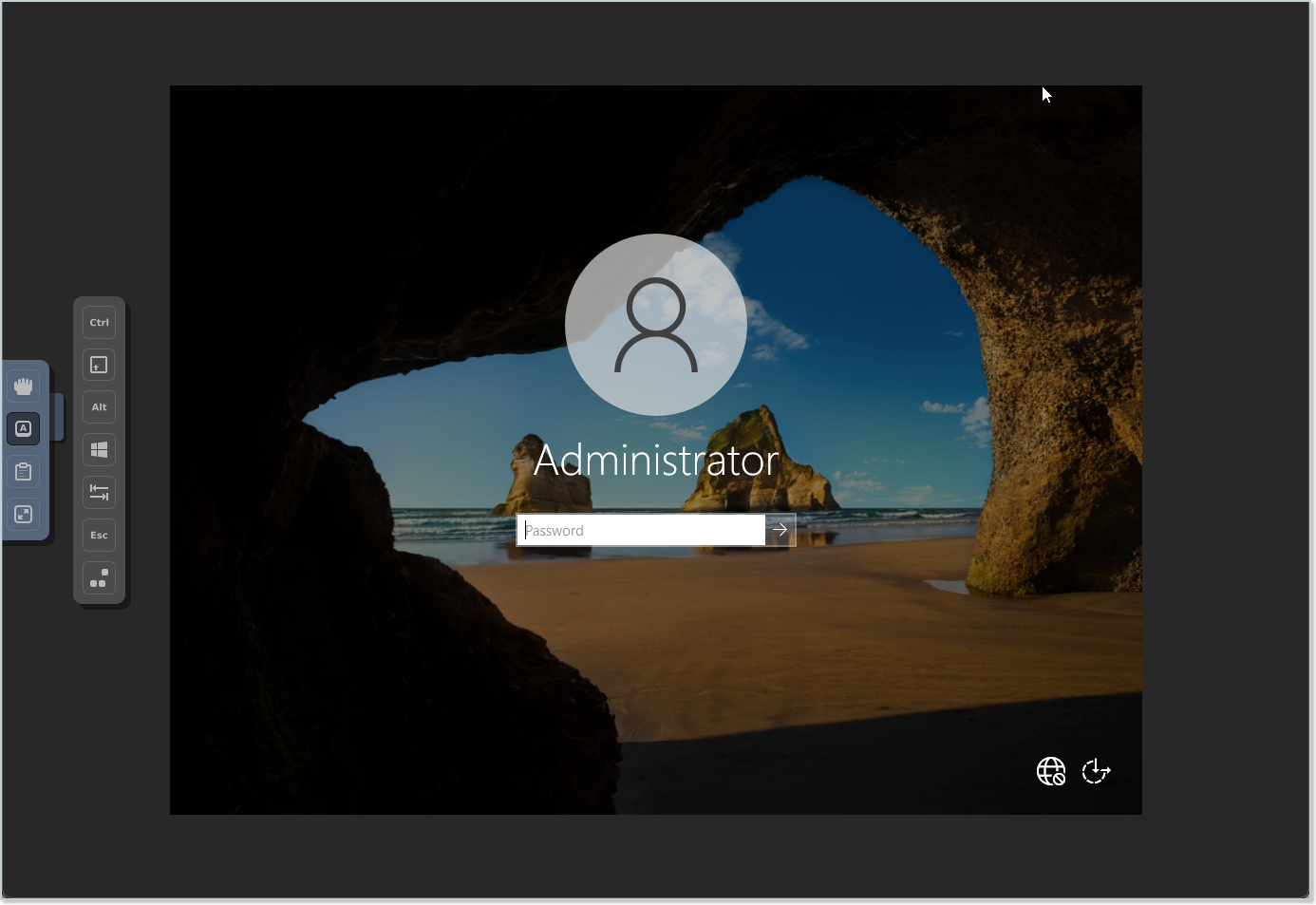This screenshot has width=1316, height=905.
Task: Send the Esc key
Action: (100, 536)
